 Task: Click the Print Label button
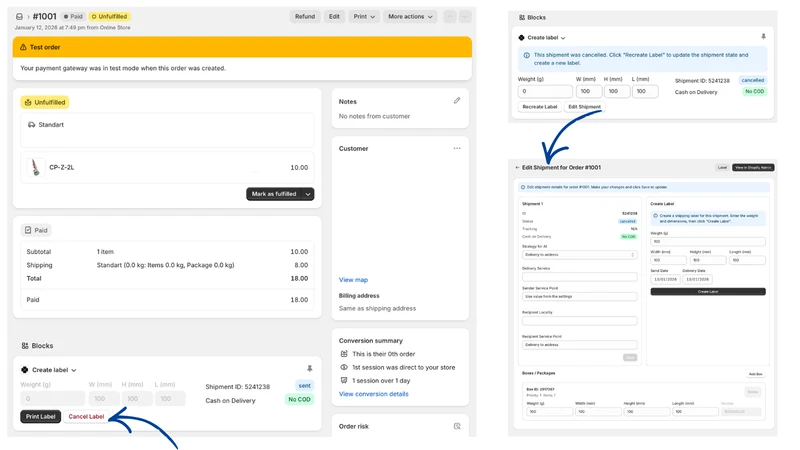(40, 416)
